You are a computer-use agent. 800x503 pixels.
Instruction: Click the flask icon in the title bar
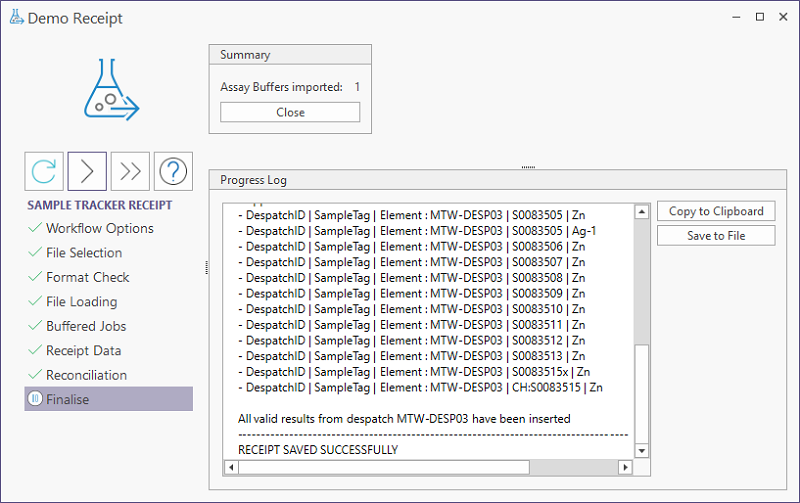tap(16, 17)
